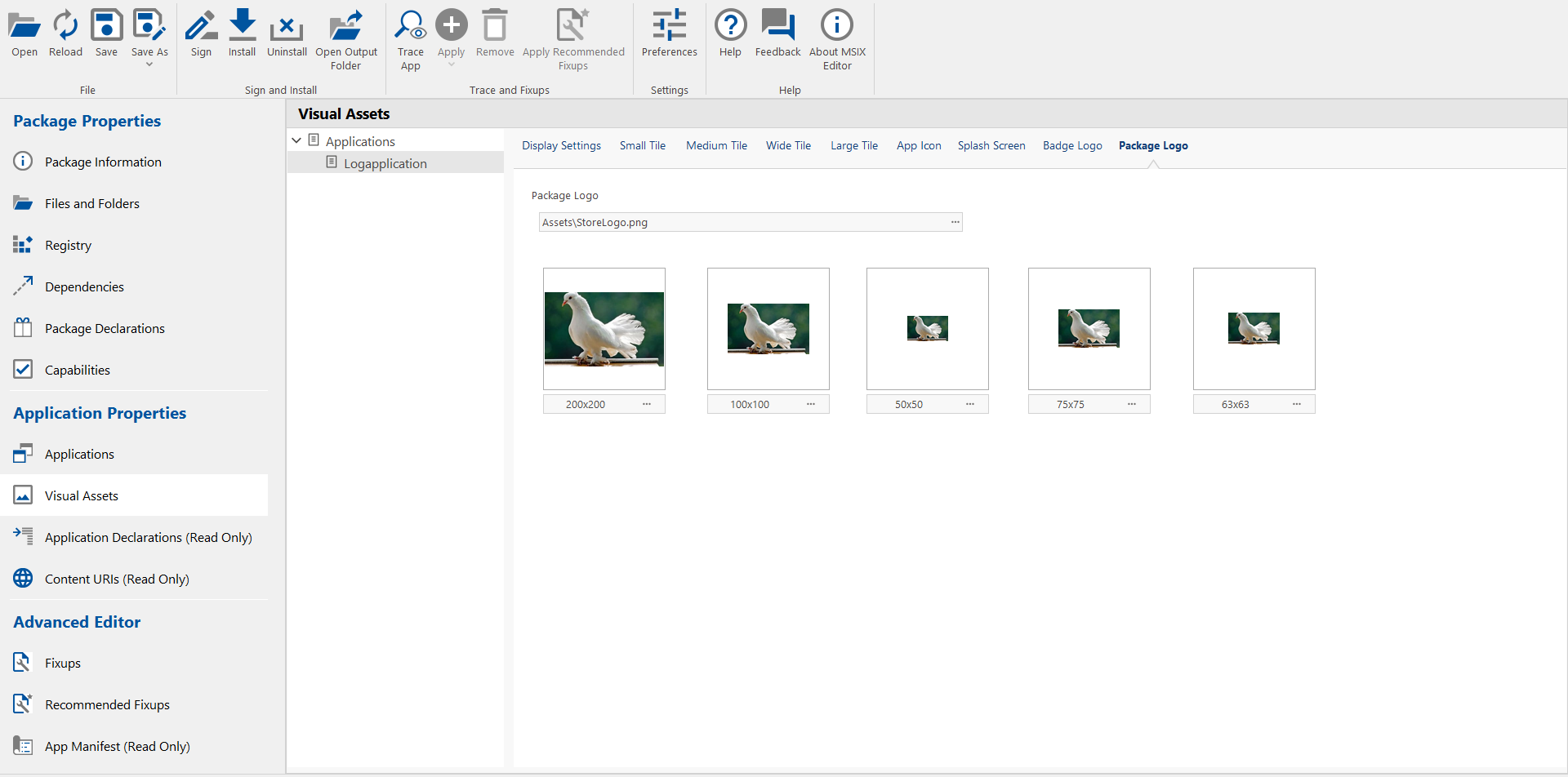Click the Uninstall icon in ribbon
This screenshot has width=1568, height=777.
pyautogui.click(x=287, y=27)
